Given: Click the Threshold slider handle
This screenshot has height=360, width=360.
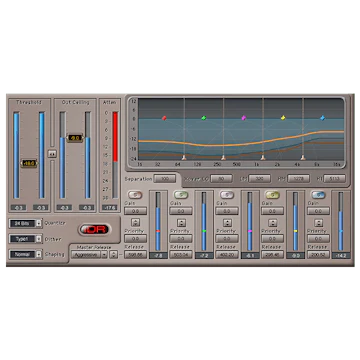Looking at the screenshot, I should point(29,163).
